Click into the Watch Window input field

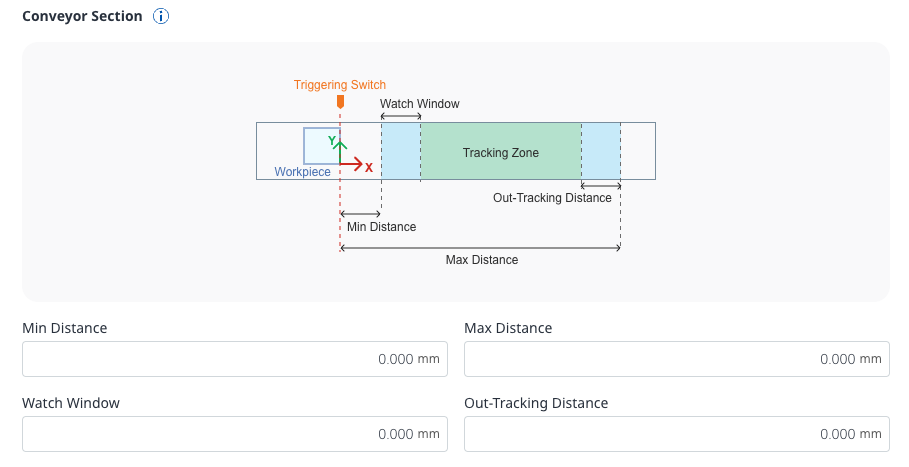pos(234,434)
